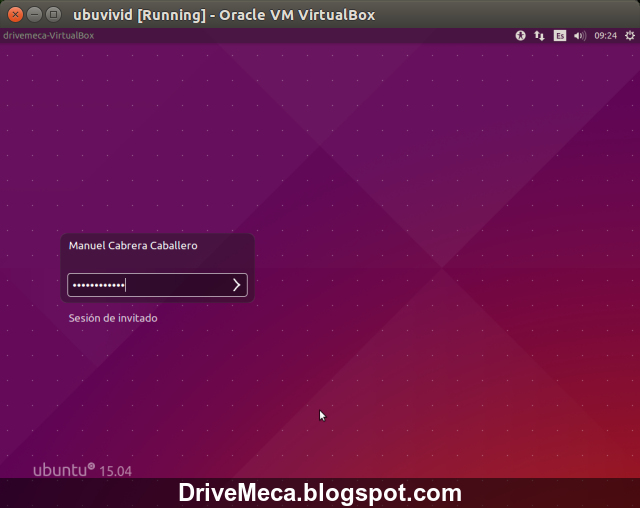Choose Sesión de invitado guest session
The height and width of the screenshot is (508, 640).
click(113, 318)
